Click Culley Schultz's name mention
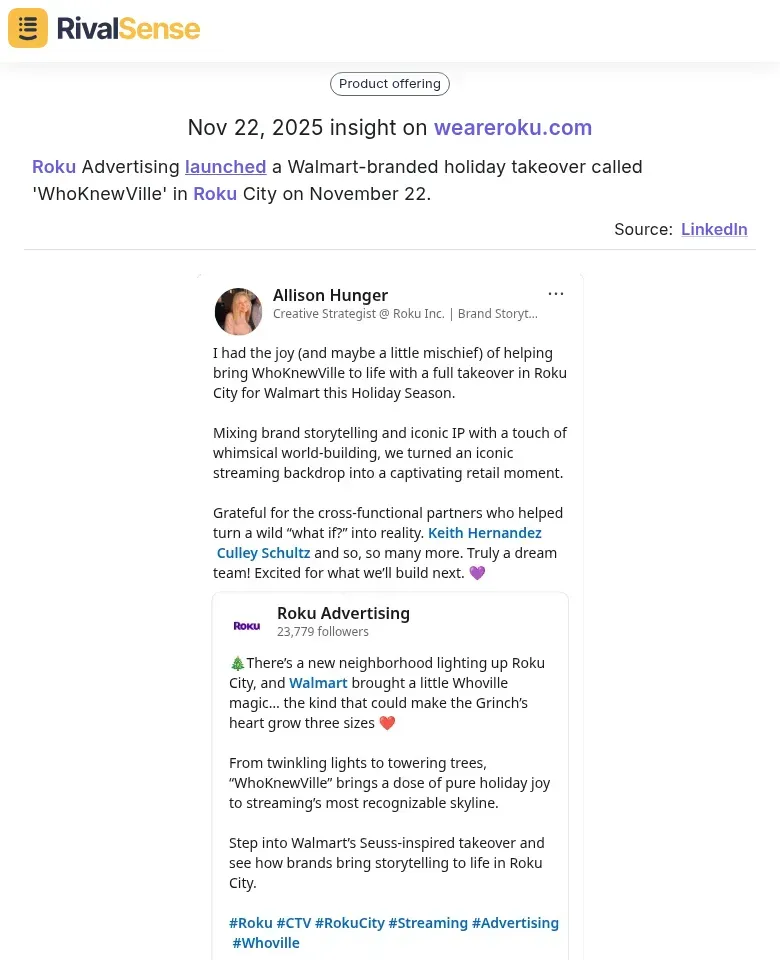 (263, 553)
